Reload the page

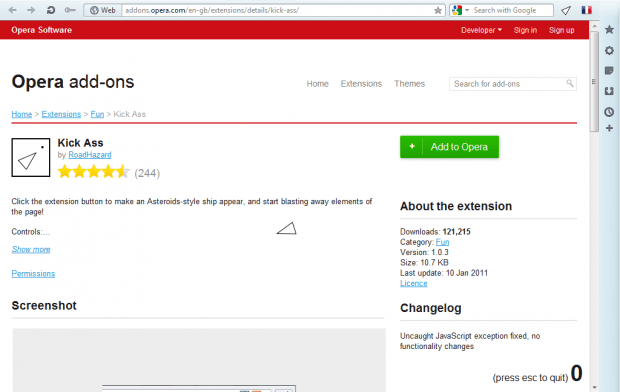(x=51, y=10)
